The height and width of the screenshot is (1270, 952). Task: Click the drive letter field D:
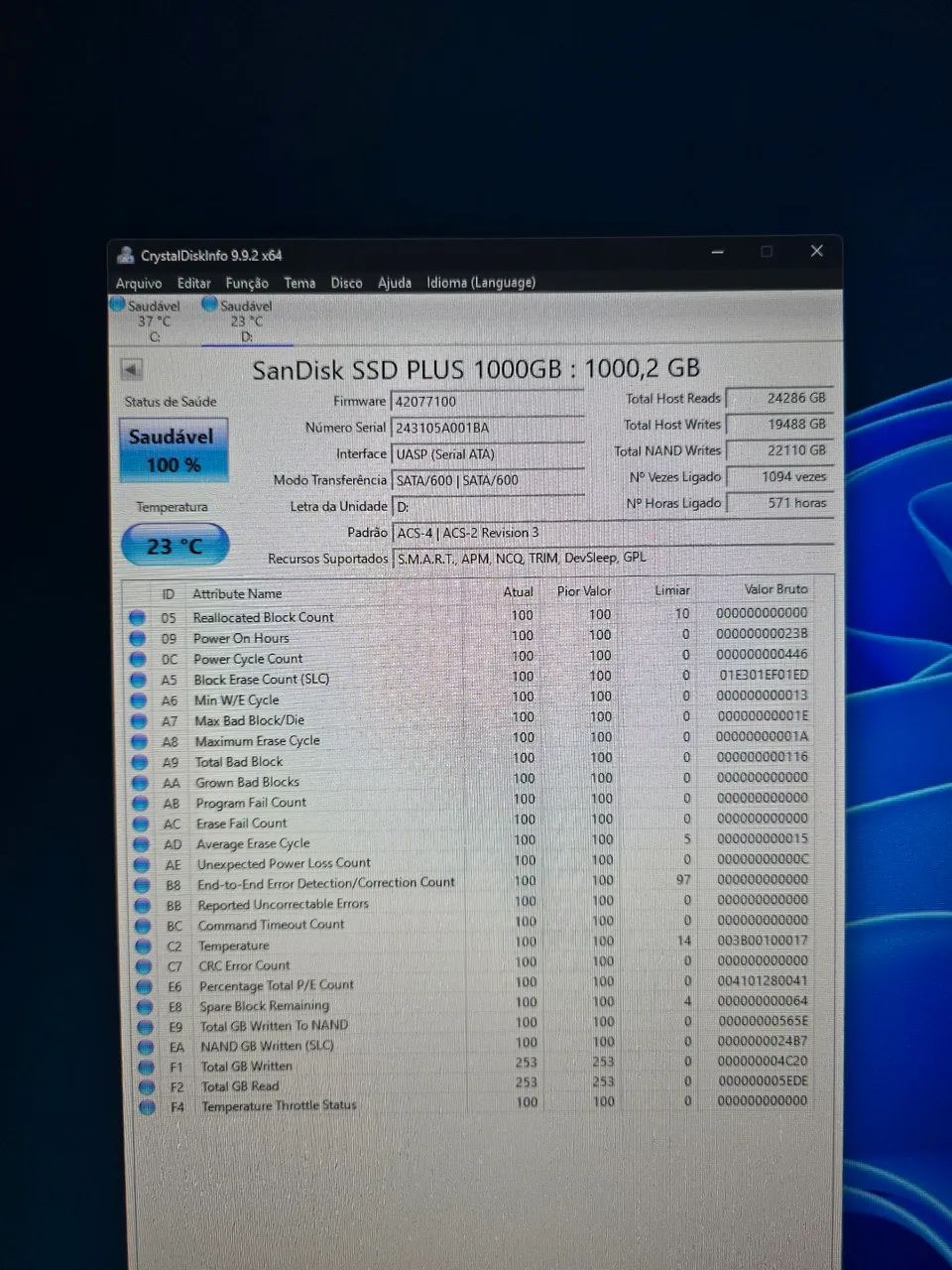[488, 506]
